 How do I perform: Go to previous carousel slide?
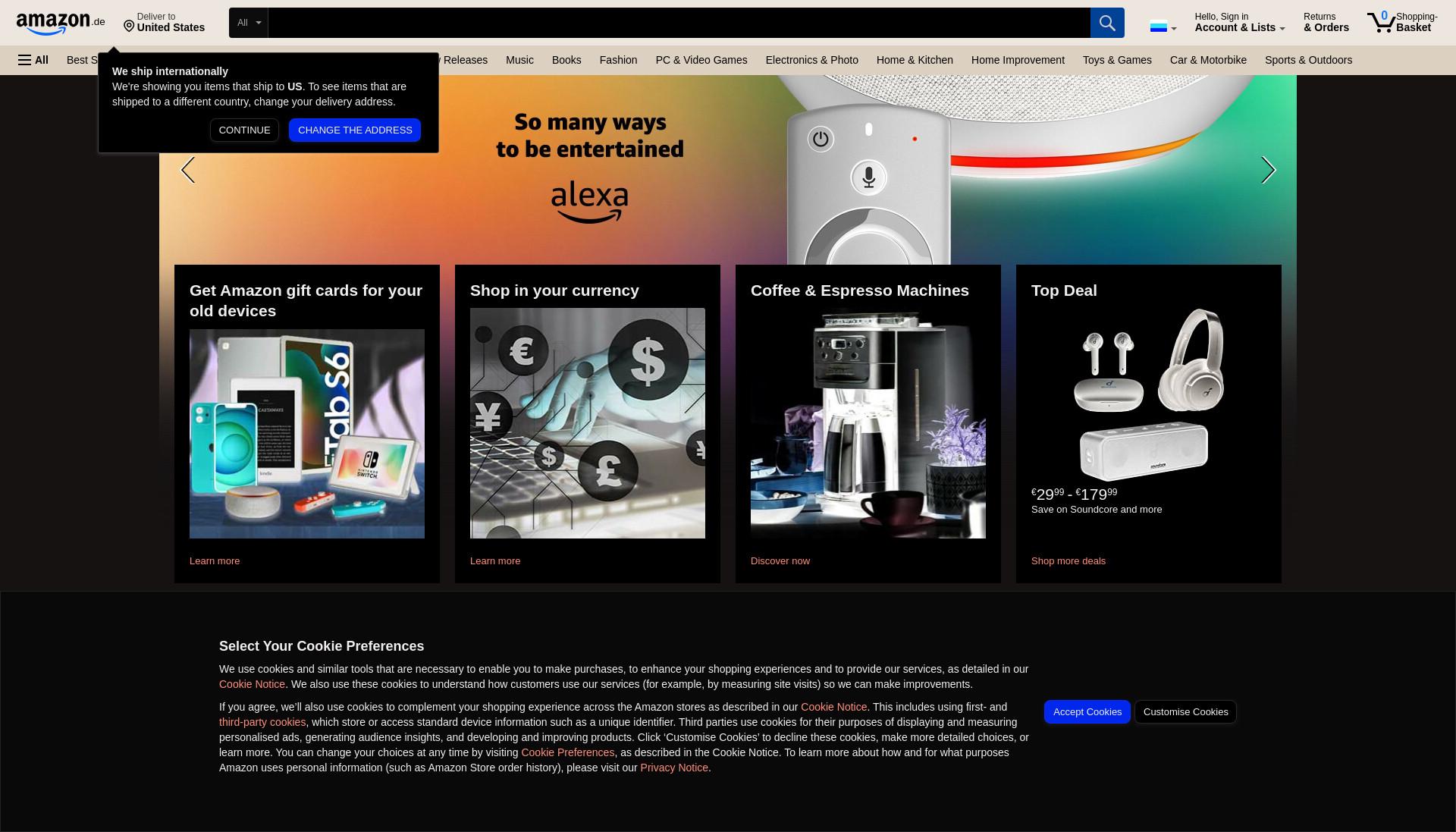point(188,170)
